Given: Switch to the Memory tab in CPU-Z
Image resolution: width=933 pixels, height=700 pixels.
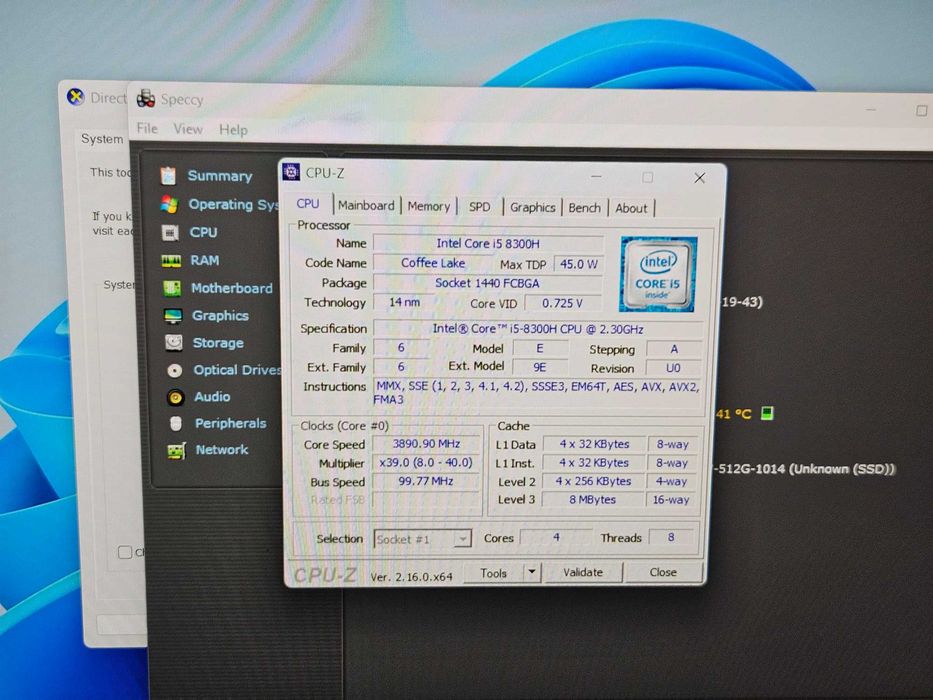Looking at the screenshot, I should (x=428, y=207).
